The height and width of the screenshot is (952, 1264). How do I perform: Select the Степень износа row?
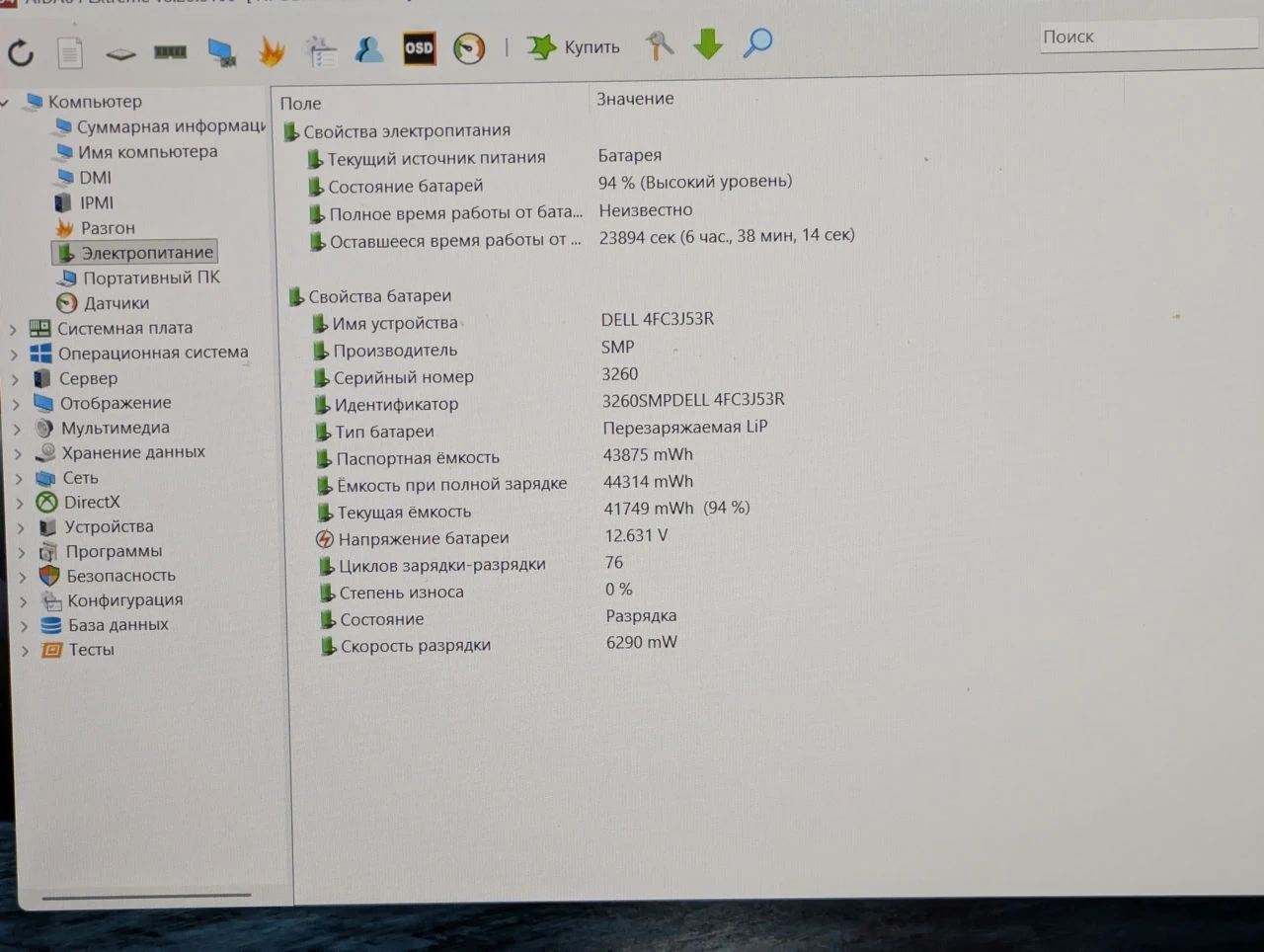coord(476,592)
